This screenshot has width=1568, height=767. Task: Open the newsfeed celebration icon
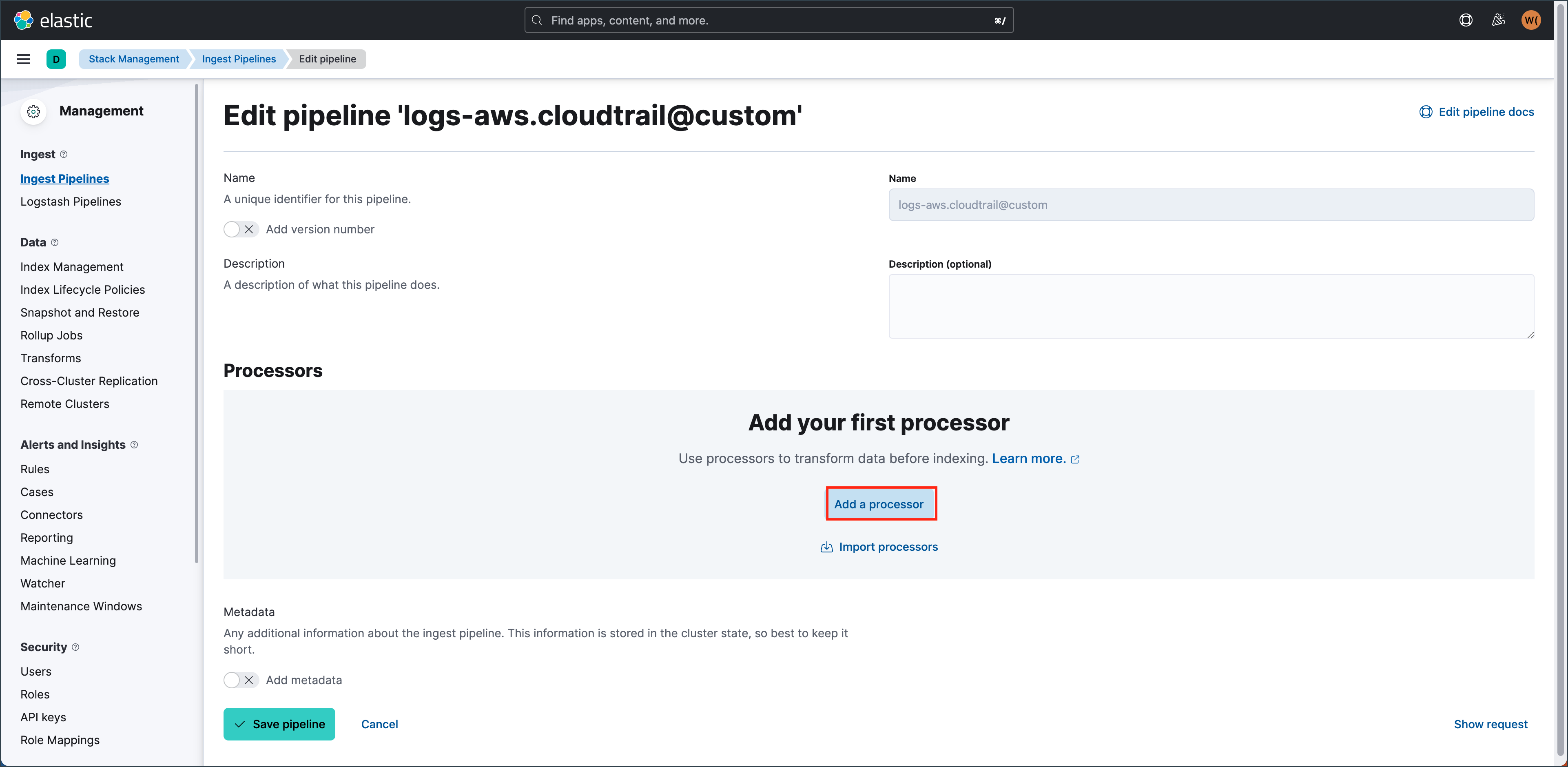click(1498, 20)
